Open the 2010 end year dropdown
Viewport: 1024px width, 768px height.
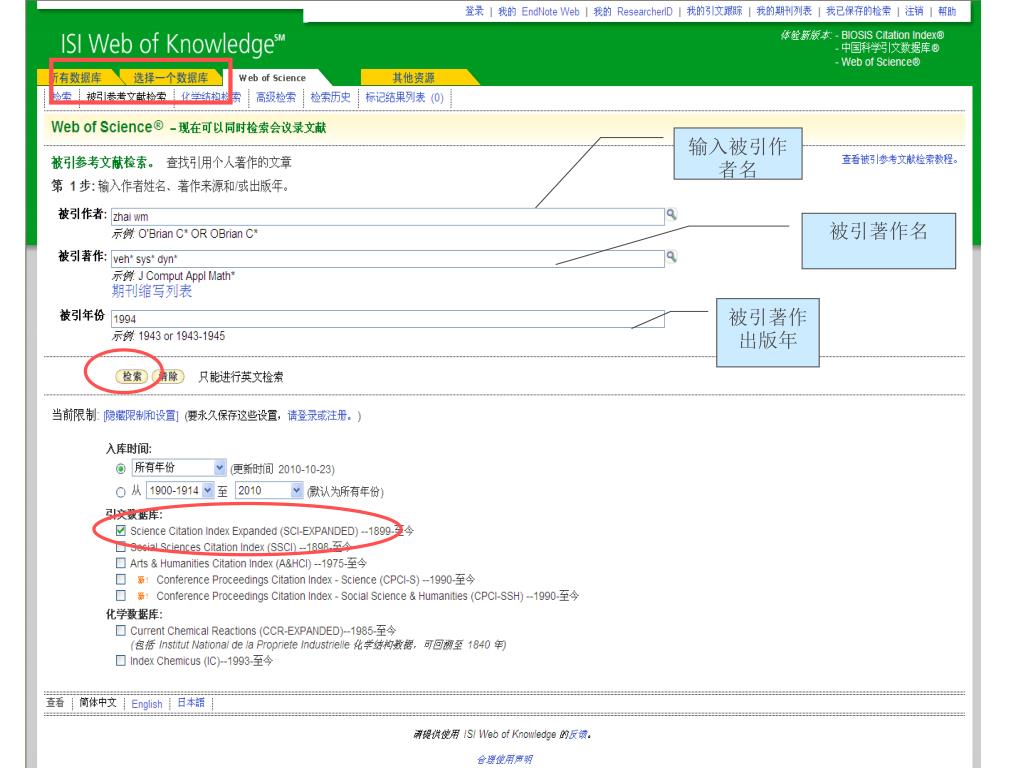(x=269, y=490)
